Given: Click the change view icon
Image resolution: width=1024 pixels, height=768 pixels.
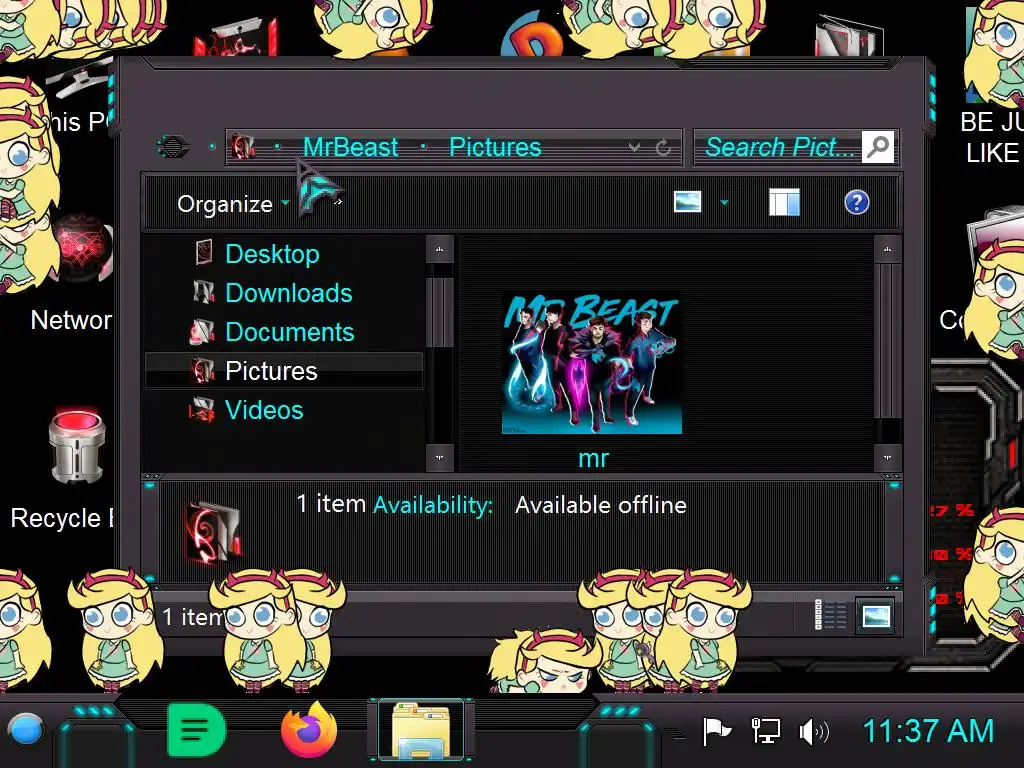Looking at the screenshot, I should coord(687,202).
